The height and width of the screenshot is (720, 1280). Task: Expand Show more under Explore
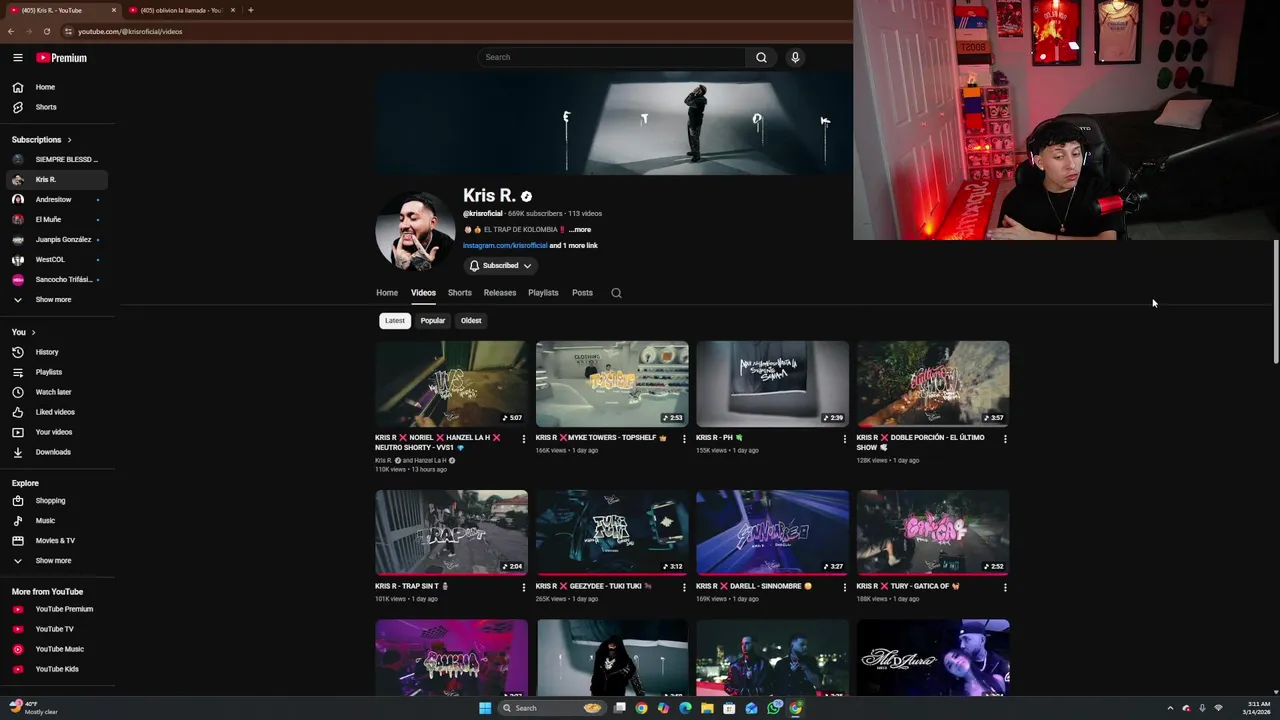pyautogui.click(x=56, y=561)
